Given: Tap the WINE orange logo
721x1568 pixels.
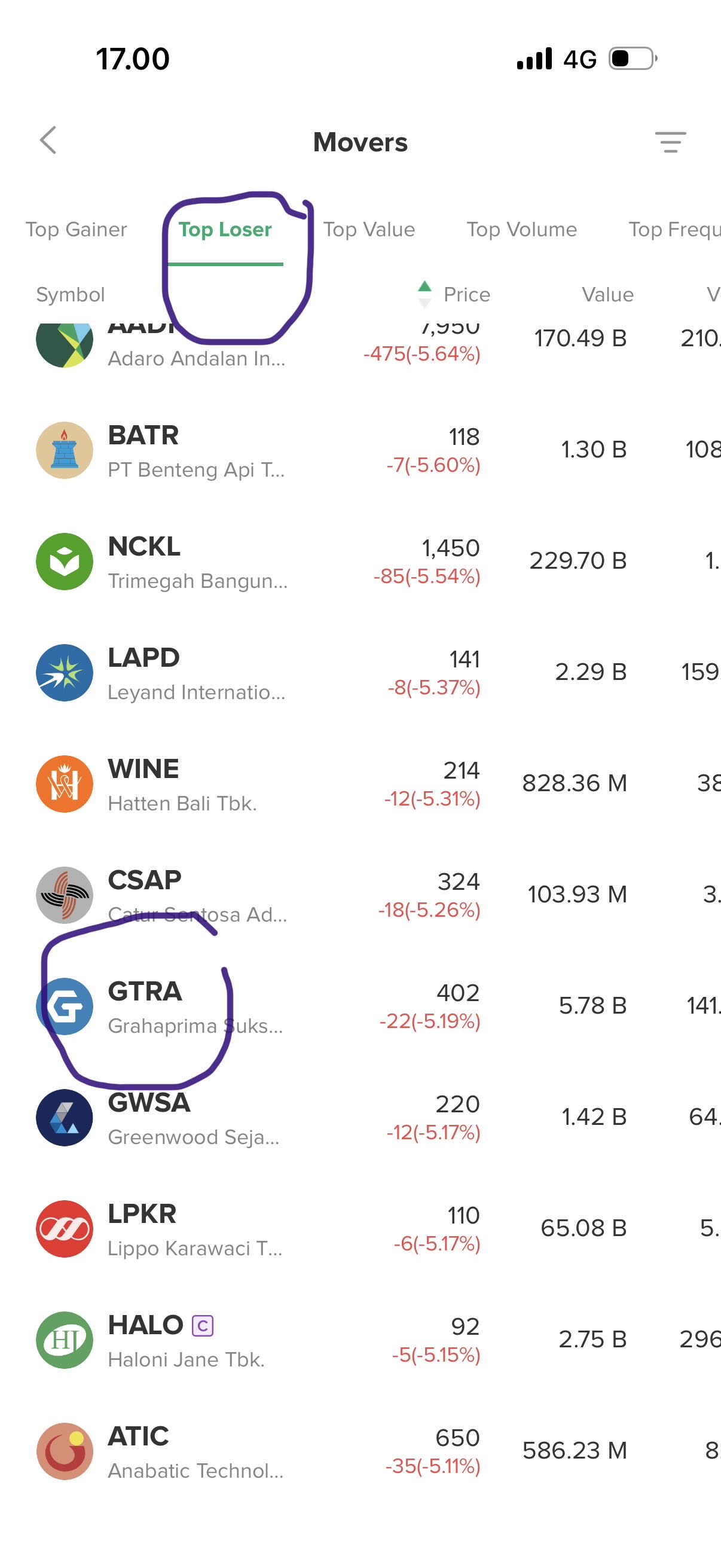Looking at the screenshot, I should tap(65, 784).
